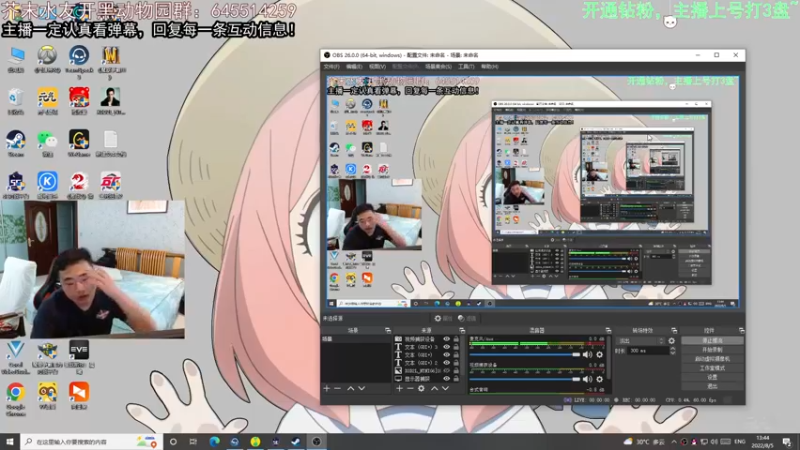Adjust 视频捕获设备 volume slider

click(524, 379)
